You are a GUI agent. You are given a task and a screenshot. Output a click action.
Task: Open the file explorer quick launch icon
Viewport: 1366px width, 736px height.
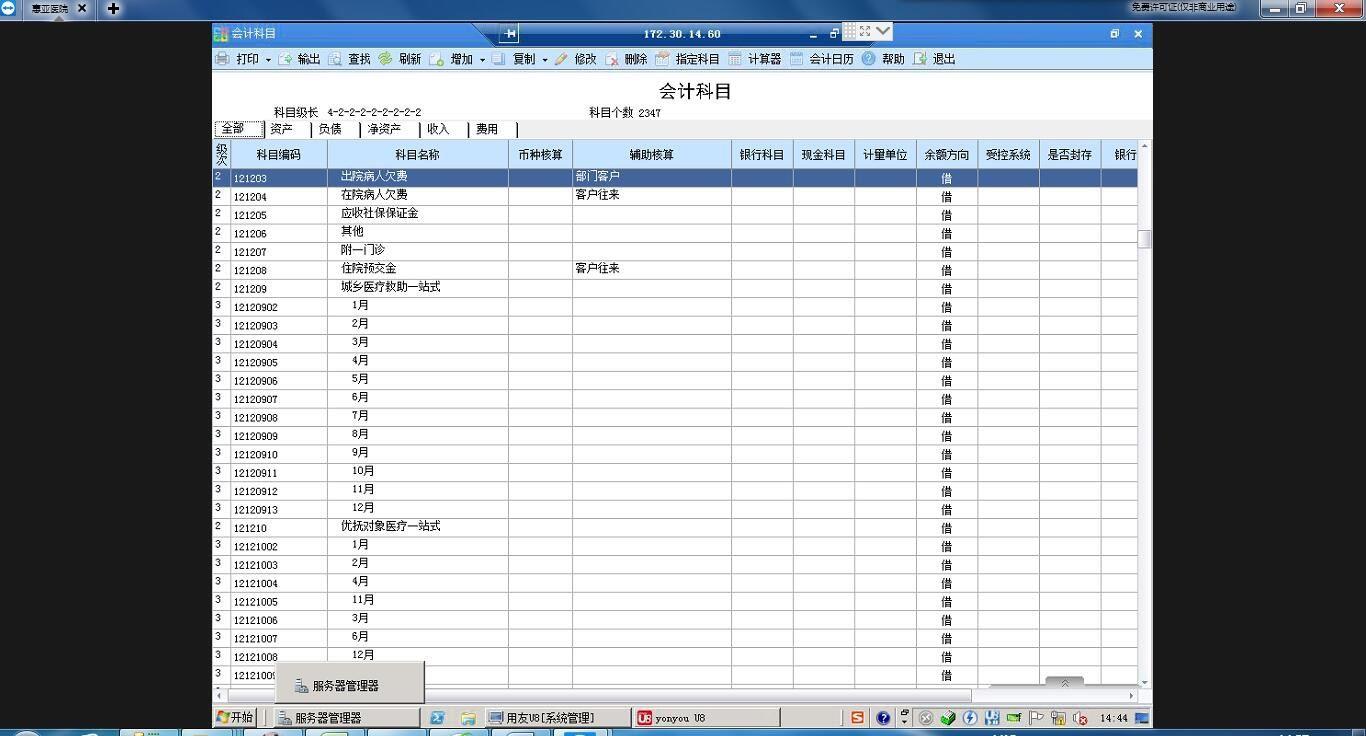(467, 717)
